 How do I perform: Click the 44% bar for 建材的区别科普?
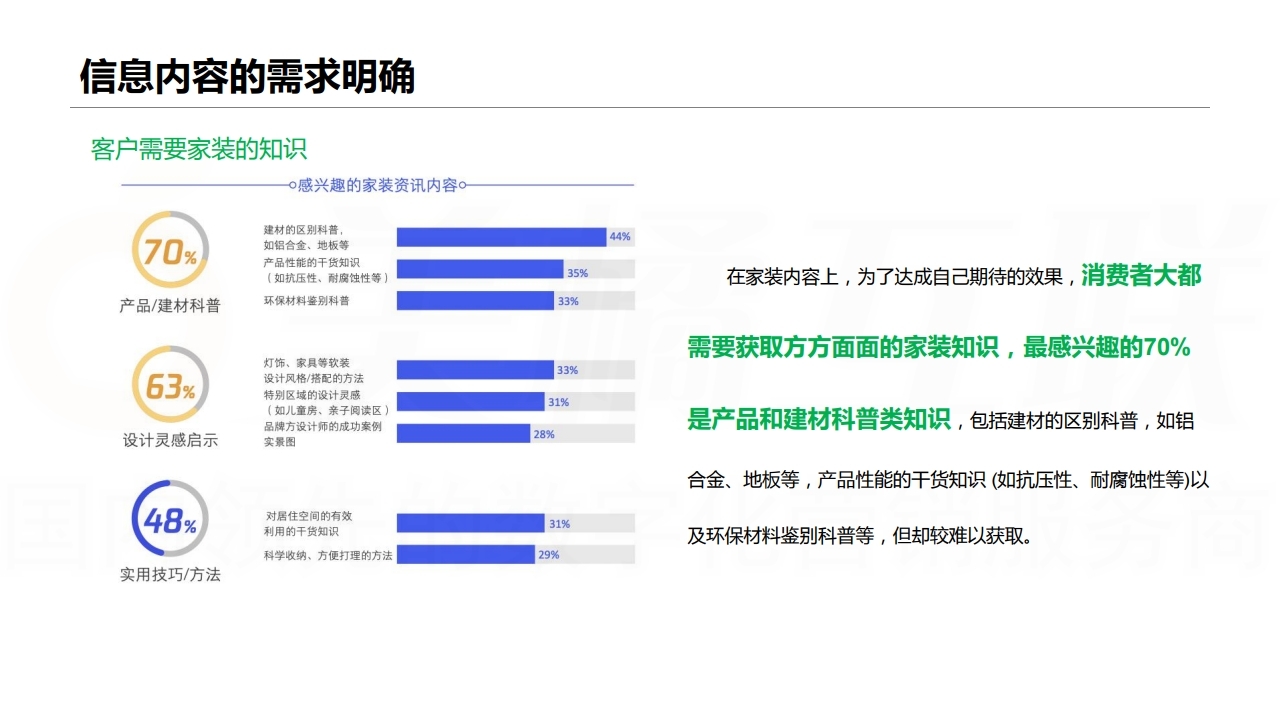[x=502, y=237]
